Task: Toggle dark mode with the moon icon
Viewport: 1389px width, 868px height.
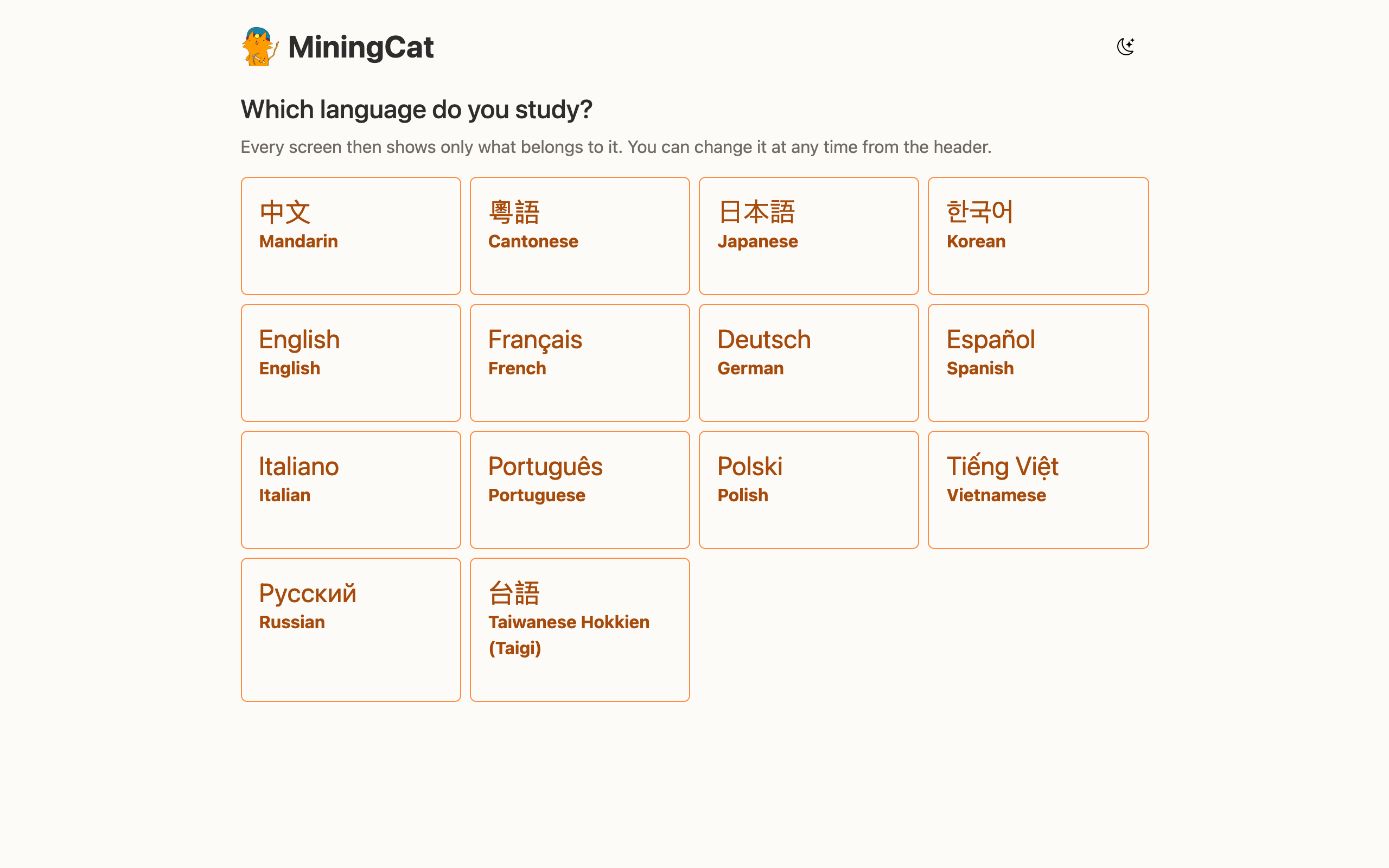Action: point(1125,47)
